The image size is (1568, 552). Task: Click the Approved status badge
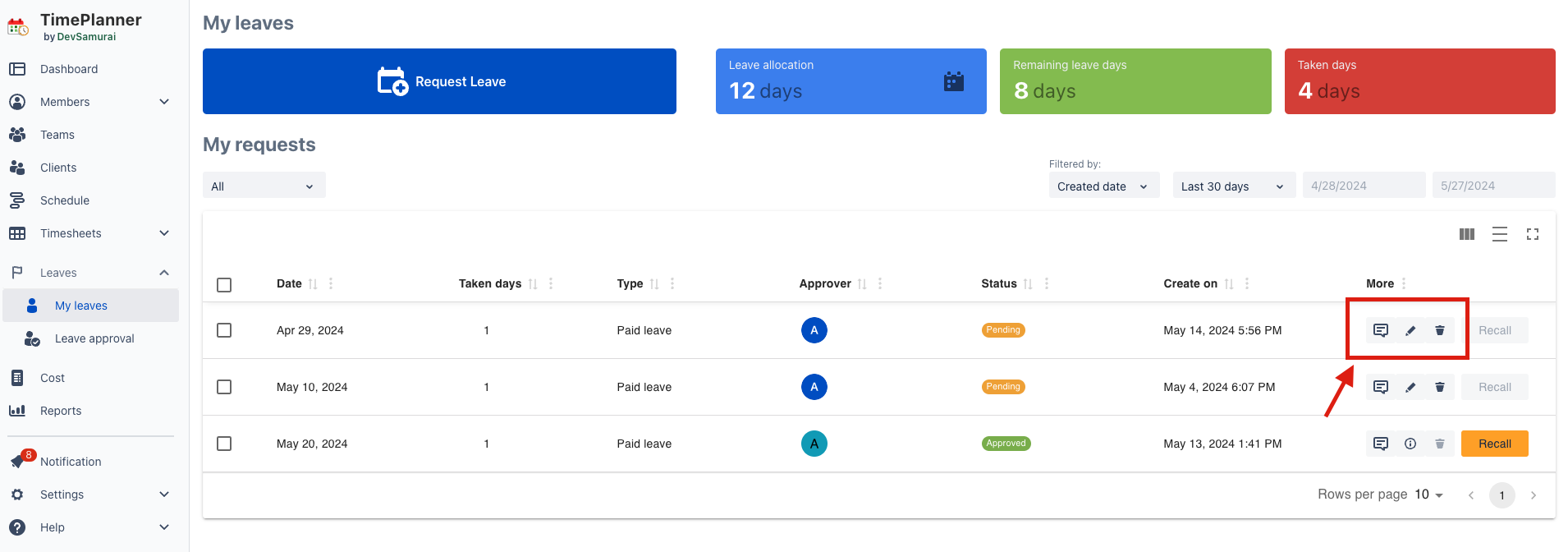[1006, 444]
